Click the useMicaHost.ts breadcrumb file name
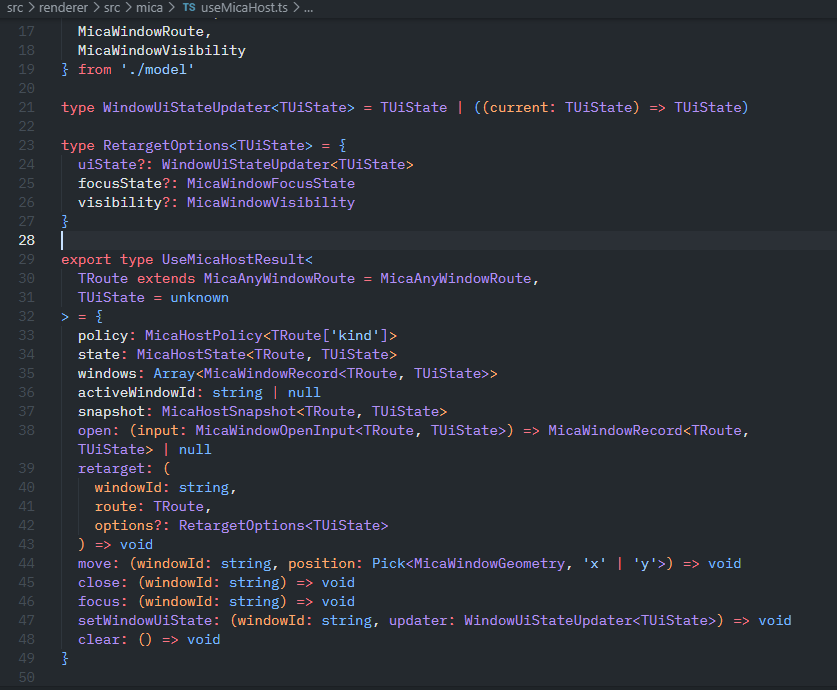The height and width of the screenshot is (690, 837). coord(244,7)
